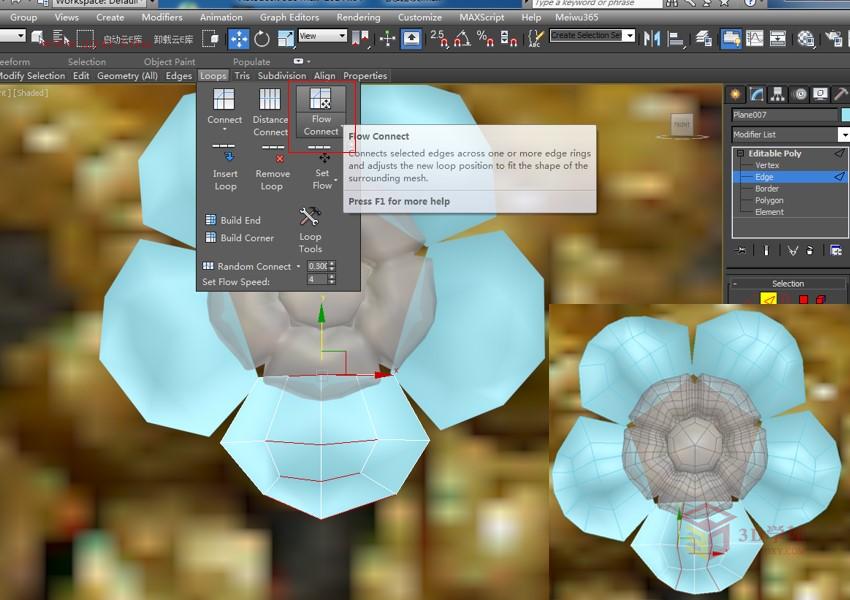Open the Modifier List dropdown
This screenshot has width=850, height=600.
843,134
